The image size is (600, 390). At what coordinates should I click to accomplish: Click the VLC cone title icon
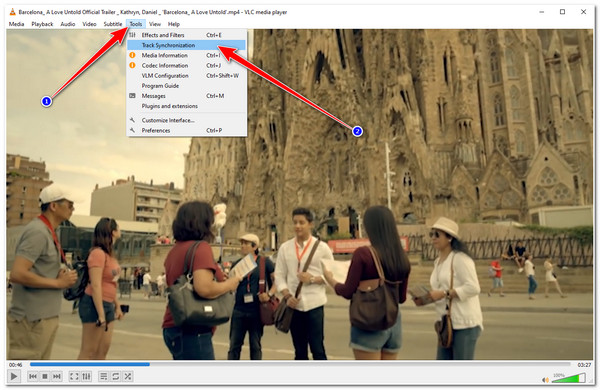click(x=12, y=12)
